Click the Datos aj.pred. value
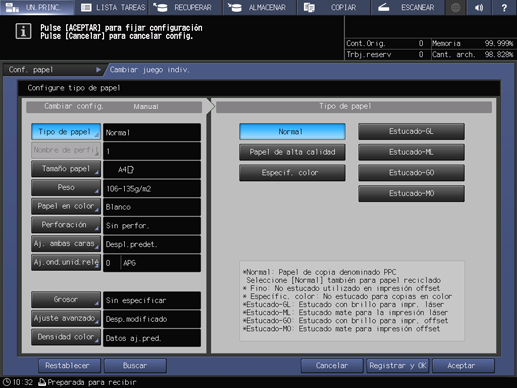 pyautogui.click(x=152, y=338)
